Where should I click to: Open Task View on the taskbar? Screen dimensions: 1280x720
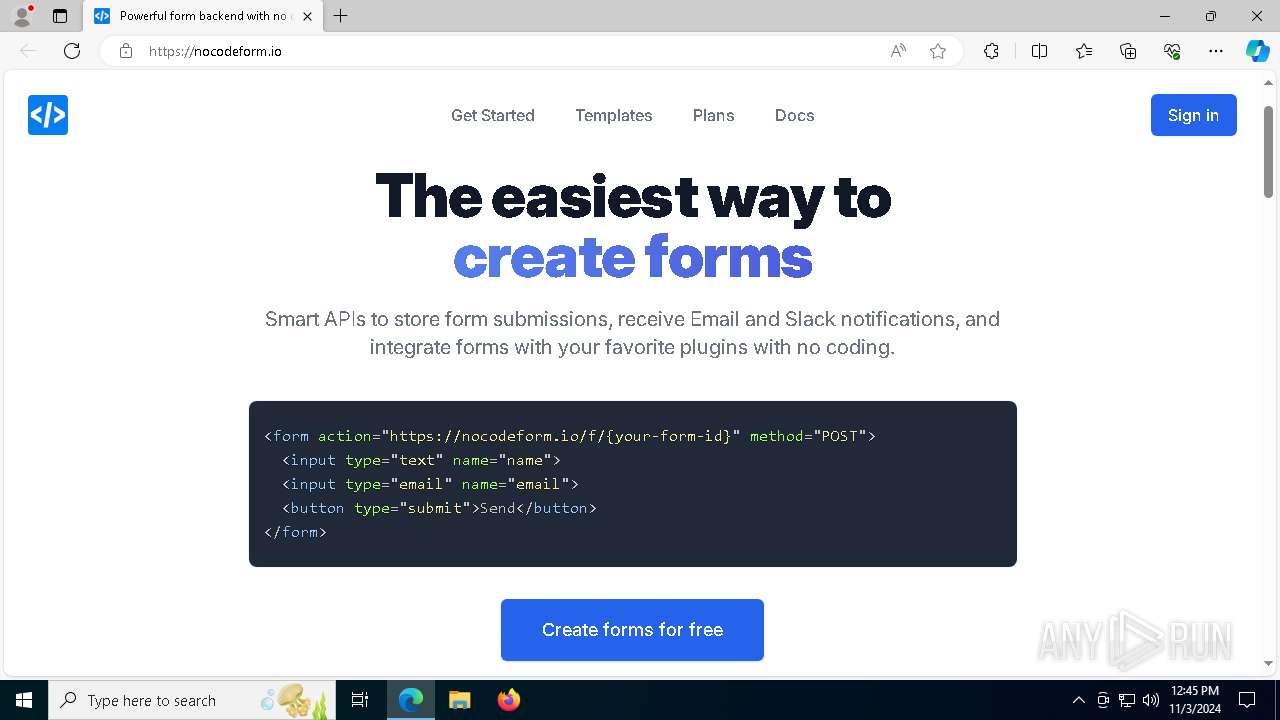[x=360, y=700]
